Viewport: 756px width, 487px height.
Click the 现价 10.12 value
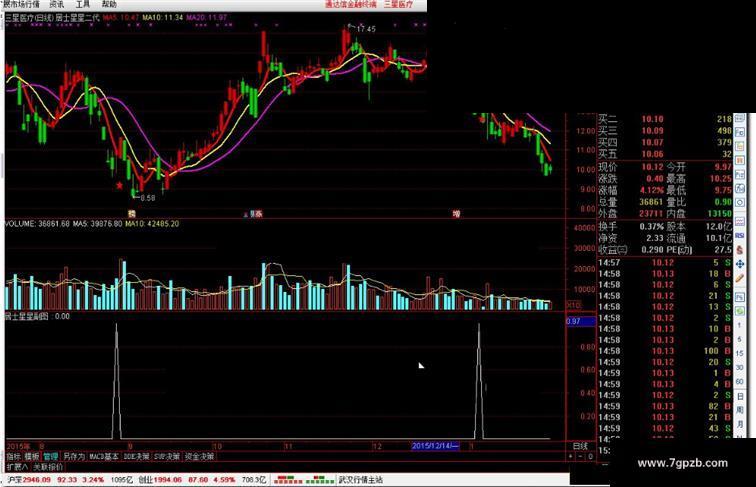(652, 167)
